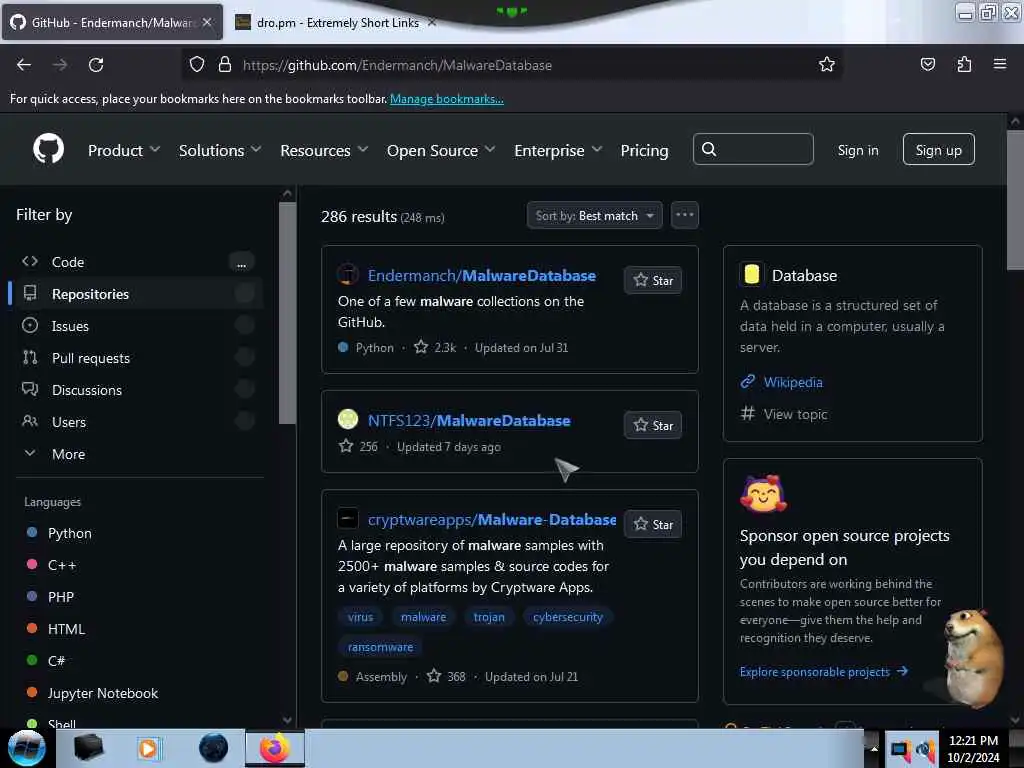1024x768 pixels.
Task: Open the Pricing page
Action: (645, 150)
